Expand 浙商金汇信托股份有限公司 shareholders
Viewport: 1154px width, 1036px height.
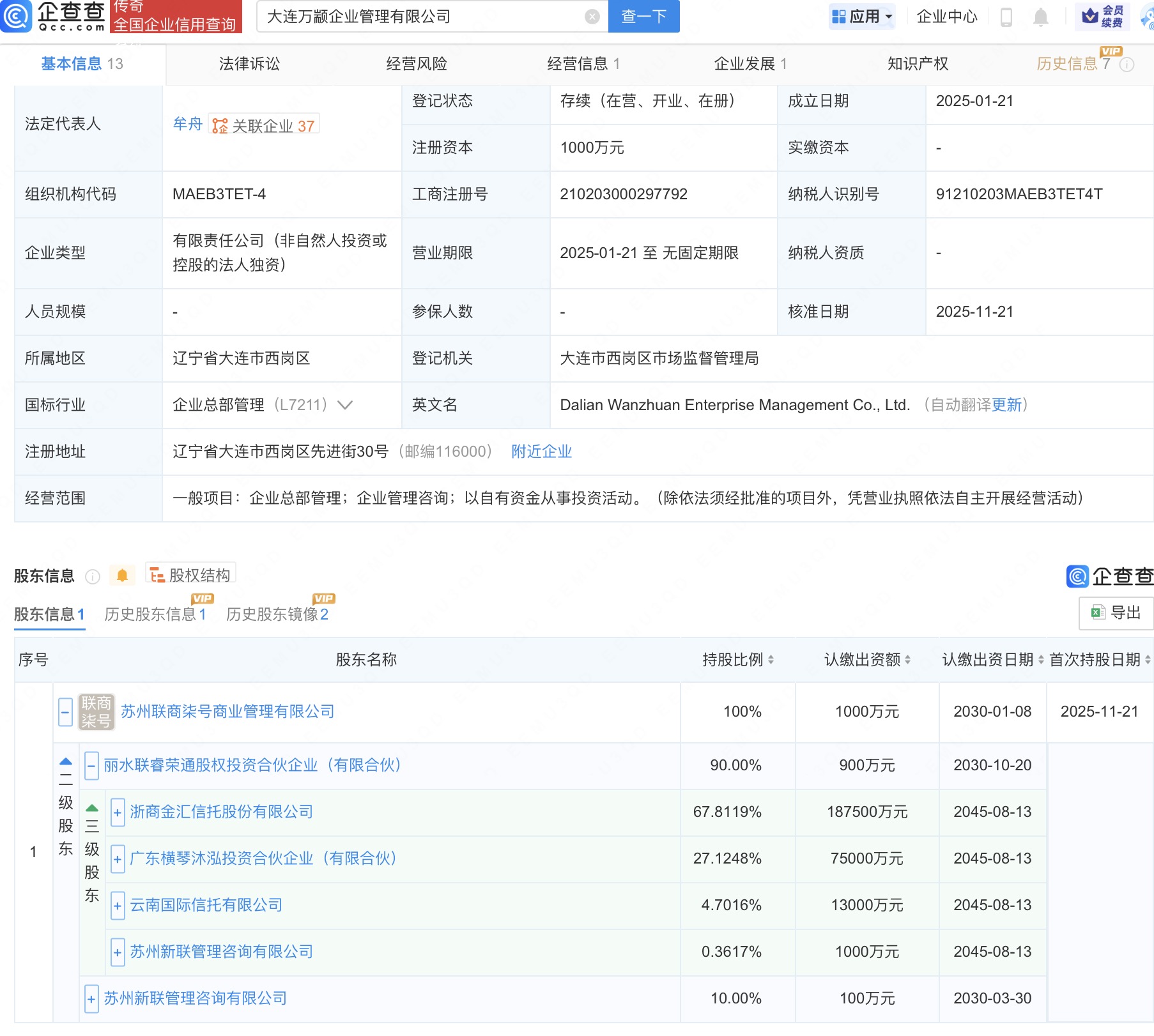tap(118, 812)
